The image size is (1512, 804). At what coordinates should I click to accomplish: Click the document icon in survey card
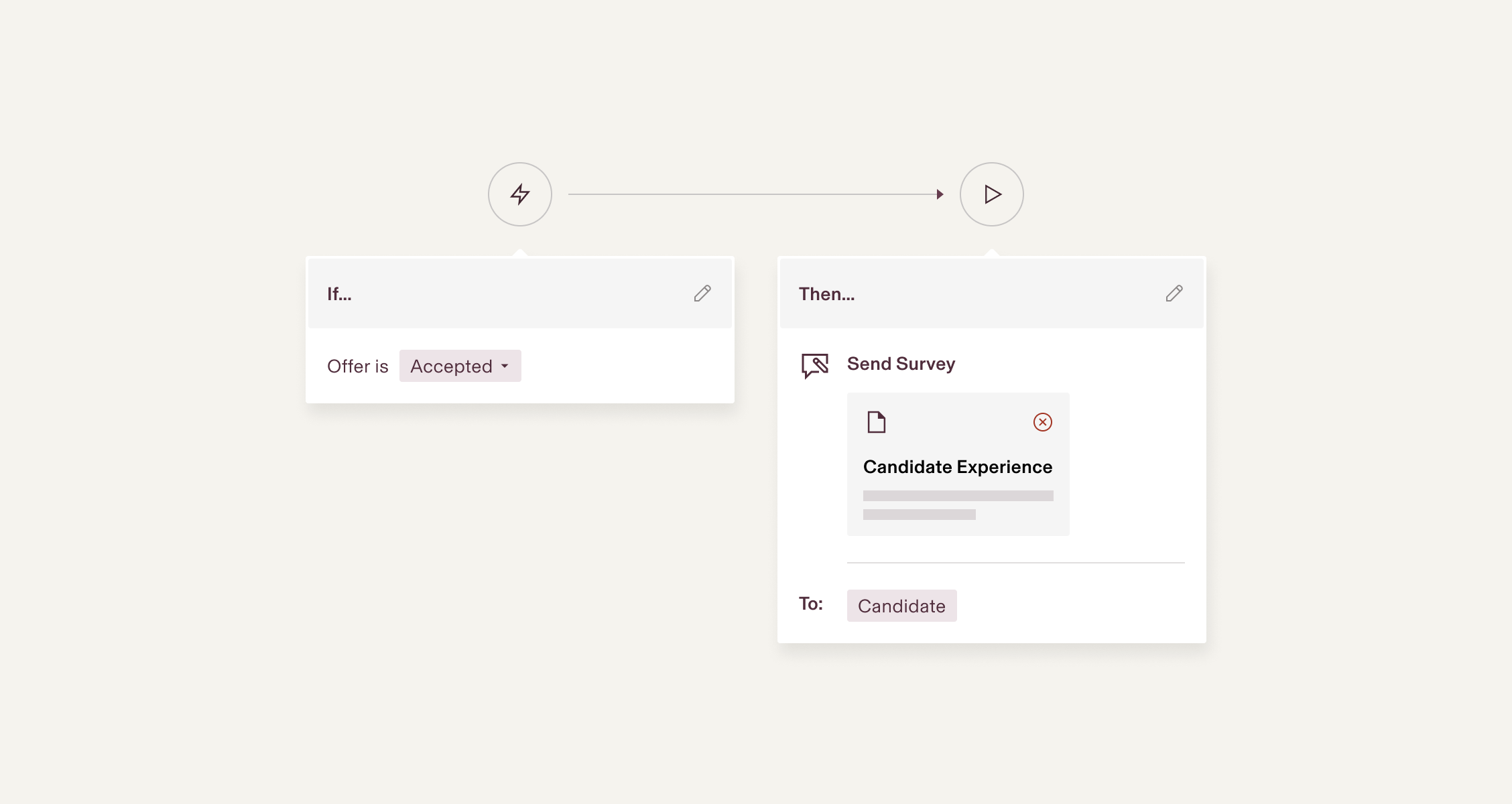click(x=876, y=422)
